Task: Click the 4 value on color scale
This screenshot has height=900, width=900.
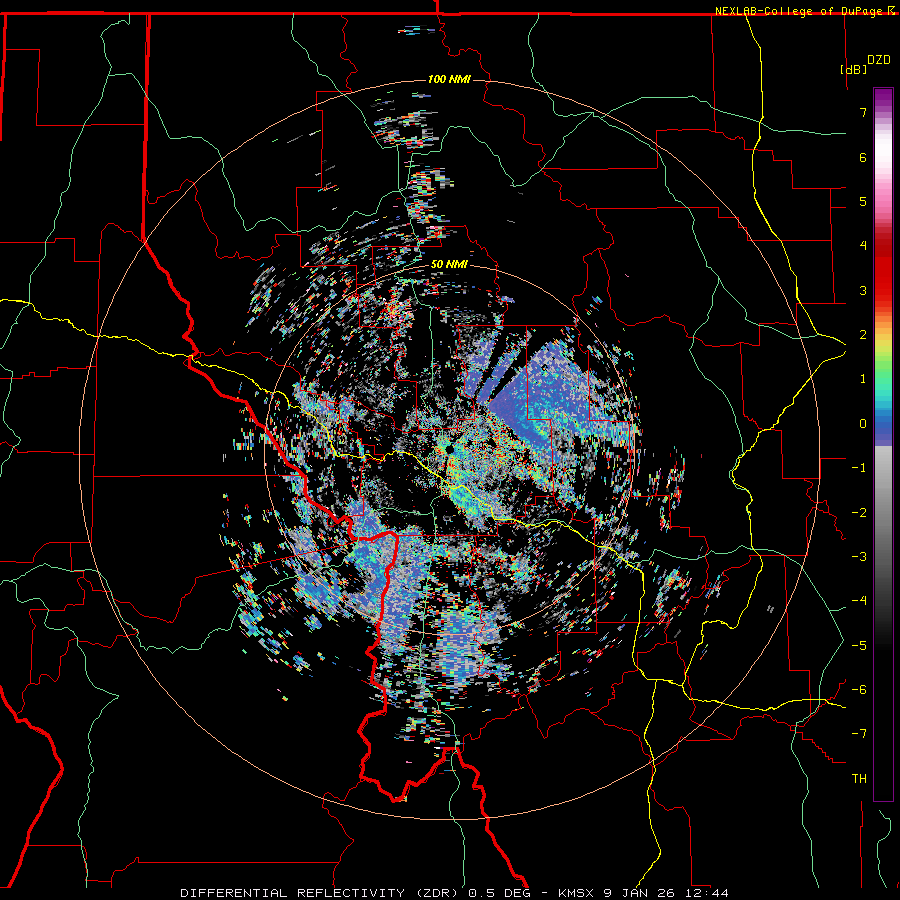Action: point(863,246)
